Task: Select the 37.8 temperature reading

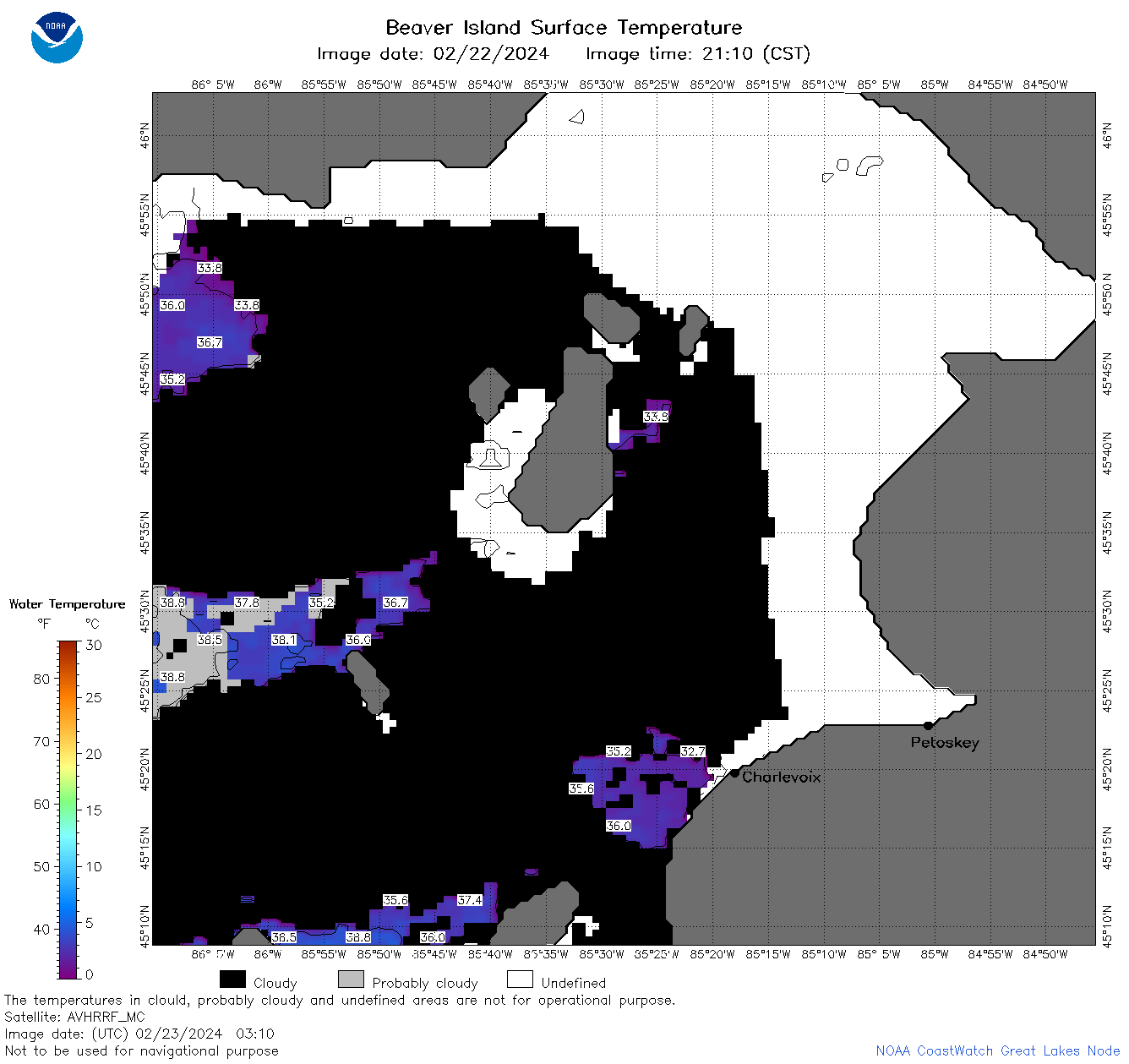Action: 247,603
